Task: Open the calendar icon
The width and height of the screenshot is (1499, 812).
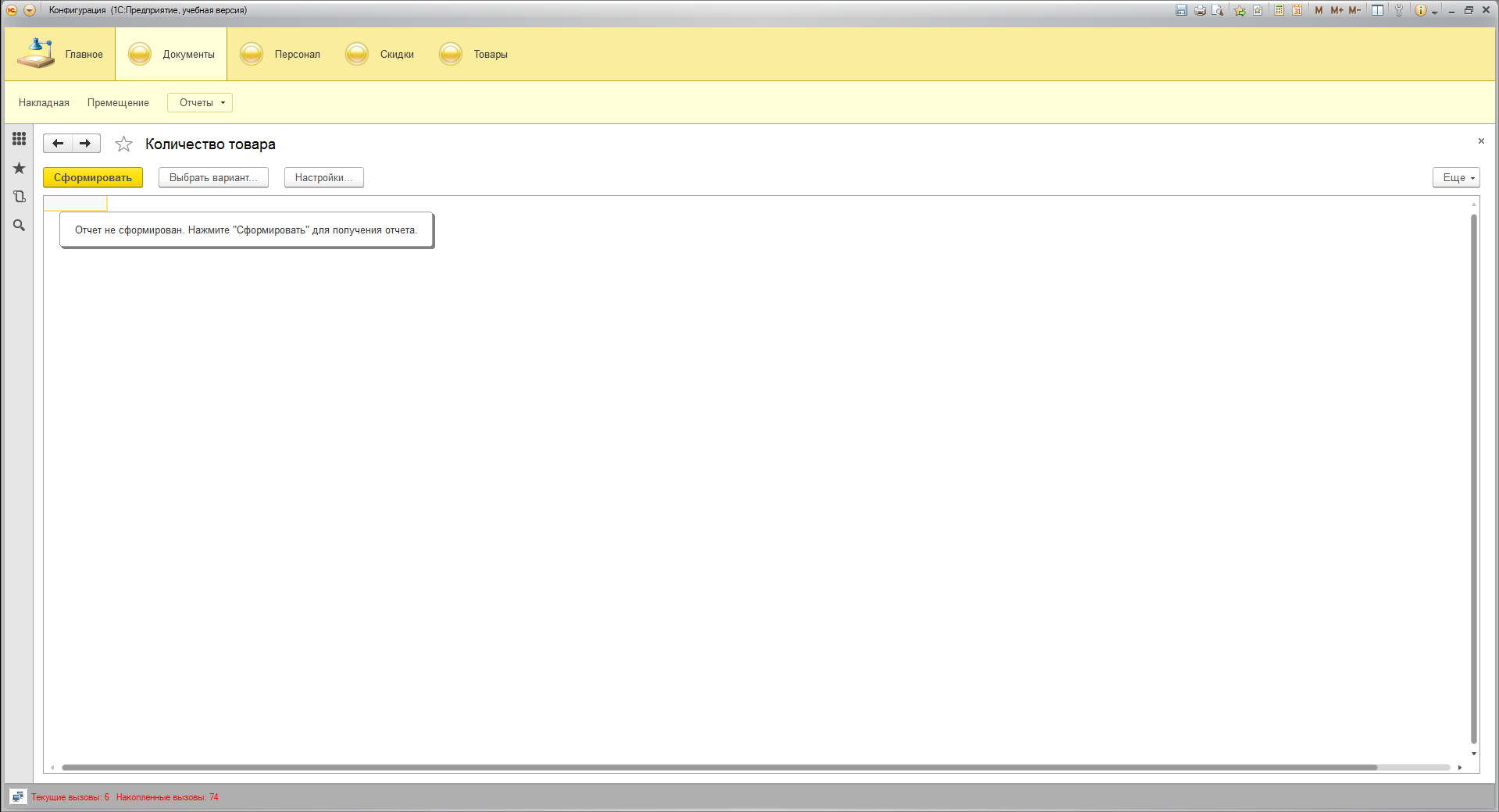Action: coord(1297,10)
